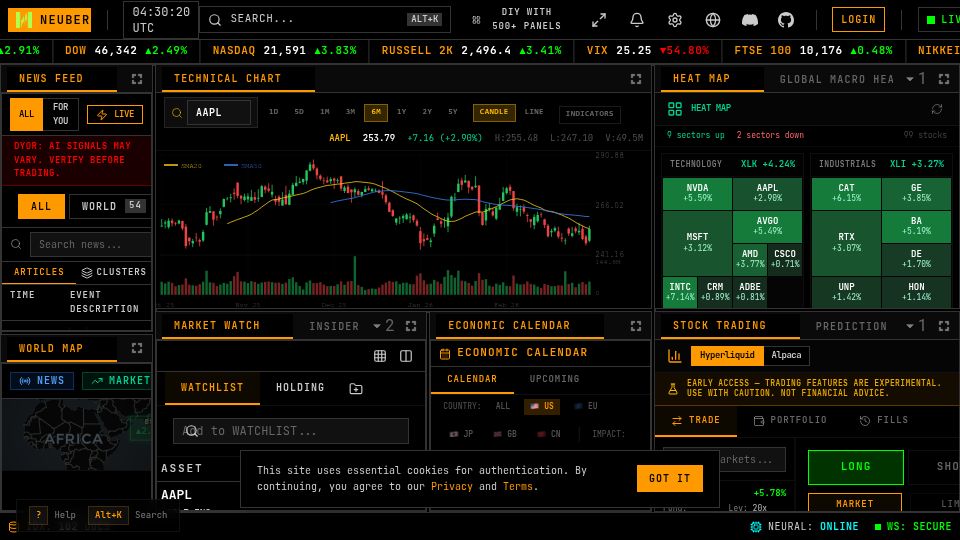Screen dimensions: 960x540
Task: Click the Neuber logo
Action: click(50, 20)
